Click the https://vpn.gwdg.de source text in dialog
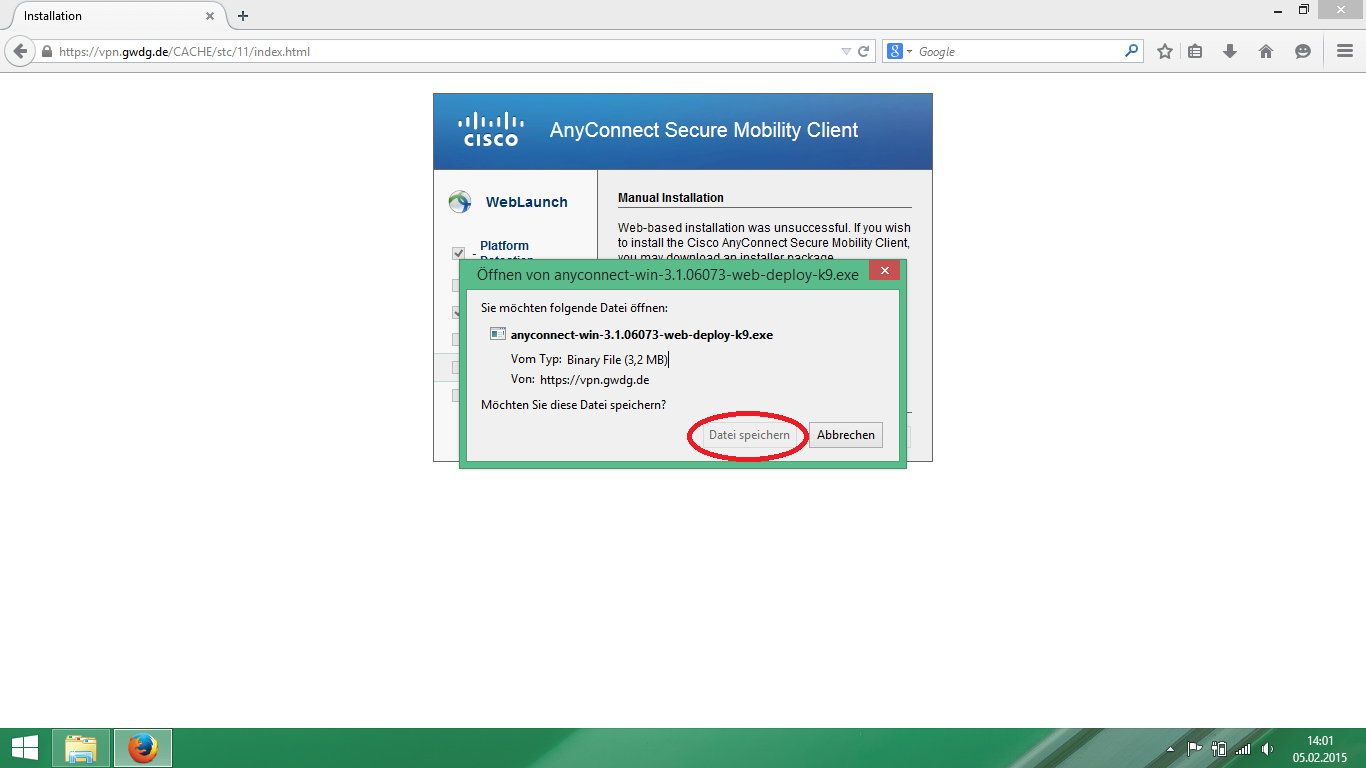This screenshot has width=1366, height=768. (x=595, y=380)
